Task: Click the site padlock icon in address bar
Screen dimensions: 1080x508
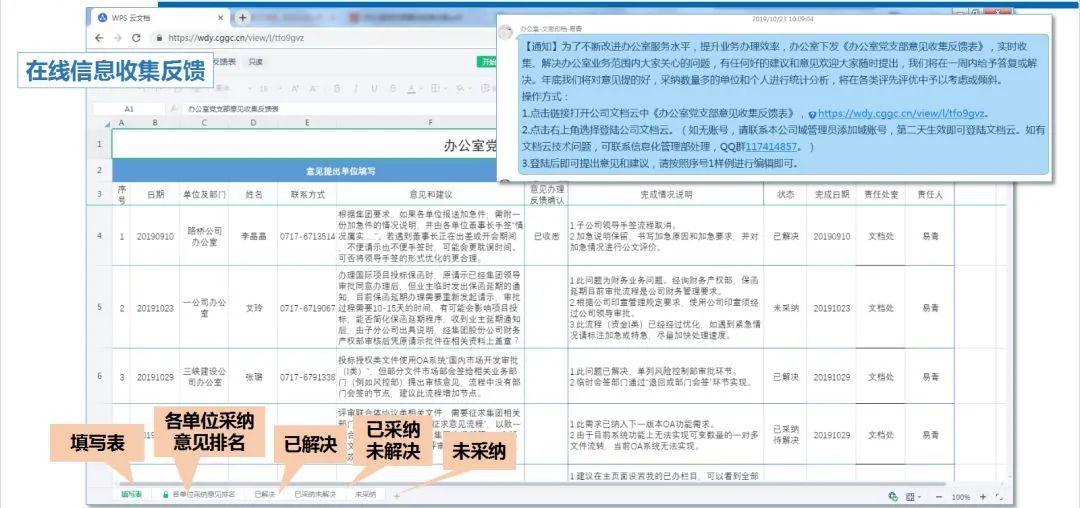Action: click(x=159, y=38)
